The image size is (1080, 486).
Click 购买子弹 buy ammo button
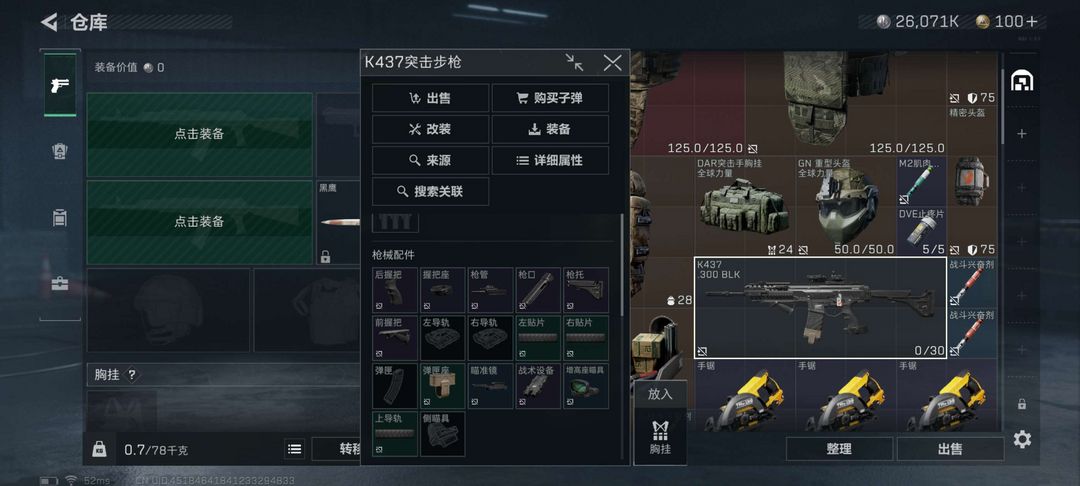coord(550,98)
